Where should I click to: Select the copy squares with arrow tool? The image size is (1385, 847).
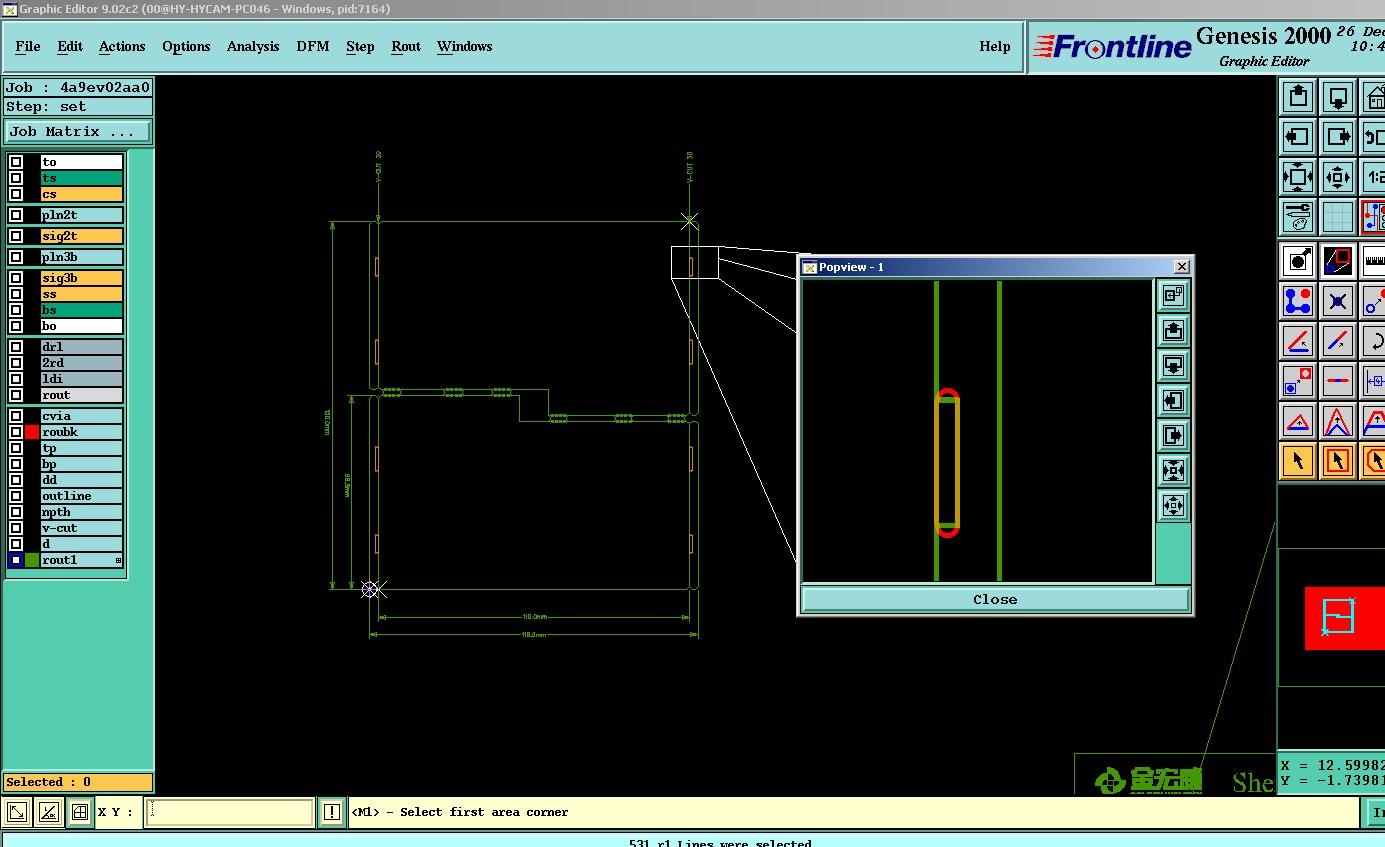[1298, 381]
